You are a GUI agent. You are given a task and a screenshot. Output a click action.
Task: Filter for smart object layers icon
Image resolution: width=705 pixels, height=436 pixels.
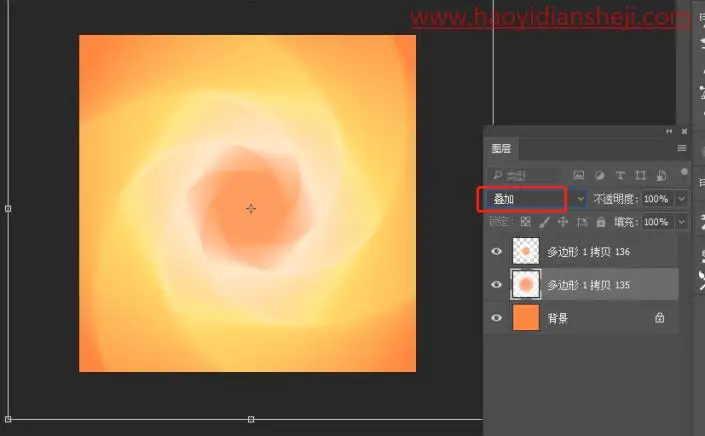pyautogui.click(x=661, y=175)
